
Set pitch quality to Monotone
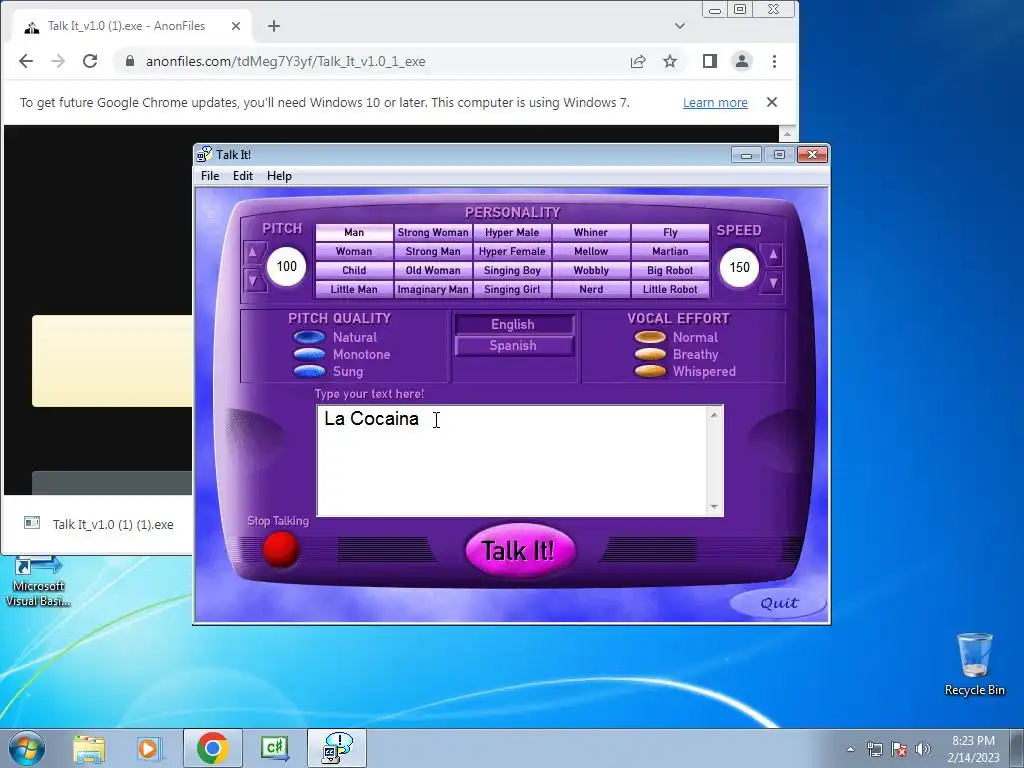pyautogui.click(x=309, y=354)
